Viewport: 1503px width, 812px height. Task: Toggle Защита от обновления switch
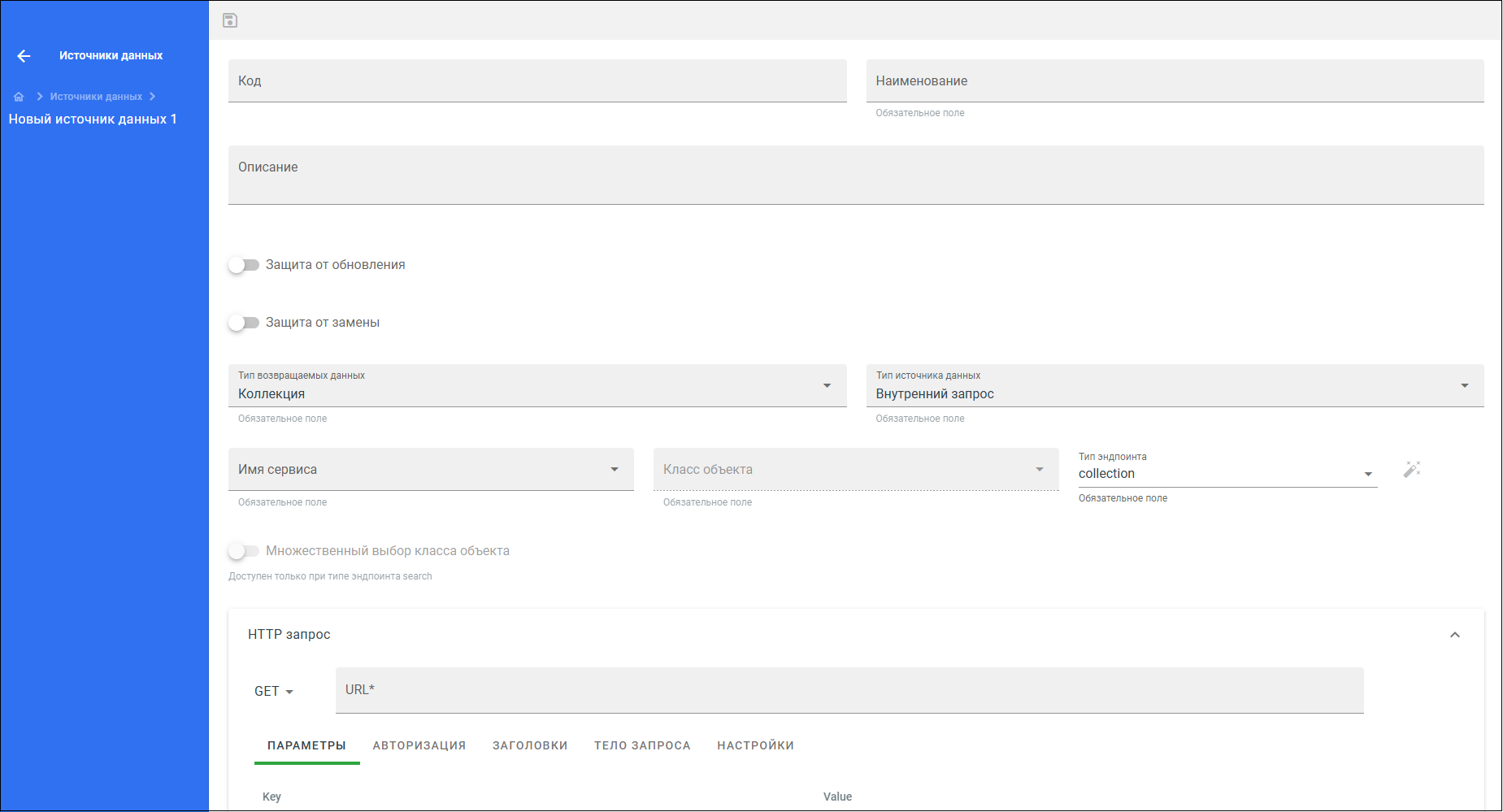point(243,265)
